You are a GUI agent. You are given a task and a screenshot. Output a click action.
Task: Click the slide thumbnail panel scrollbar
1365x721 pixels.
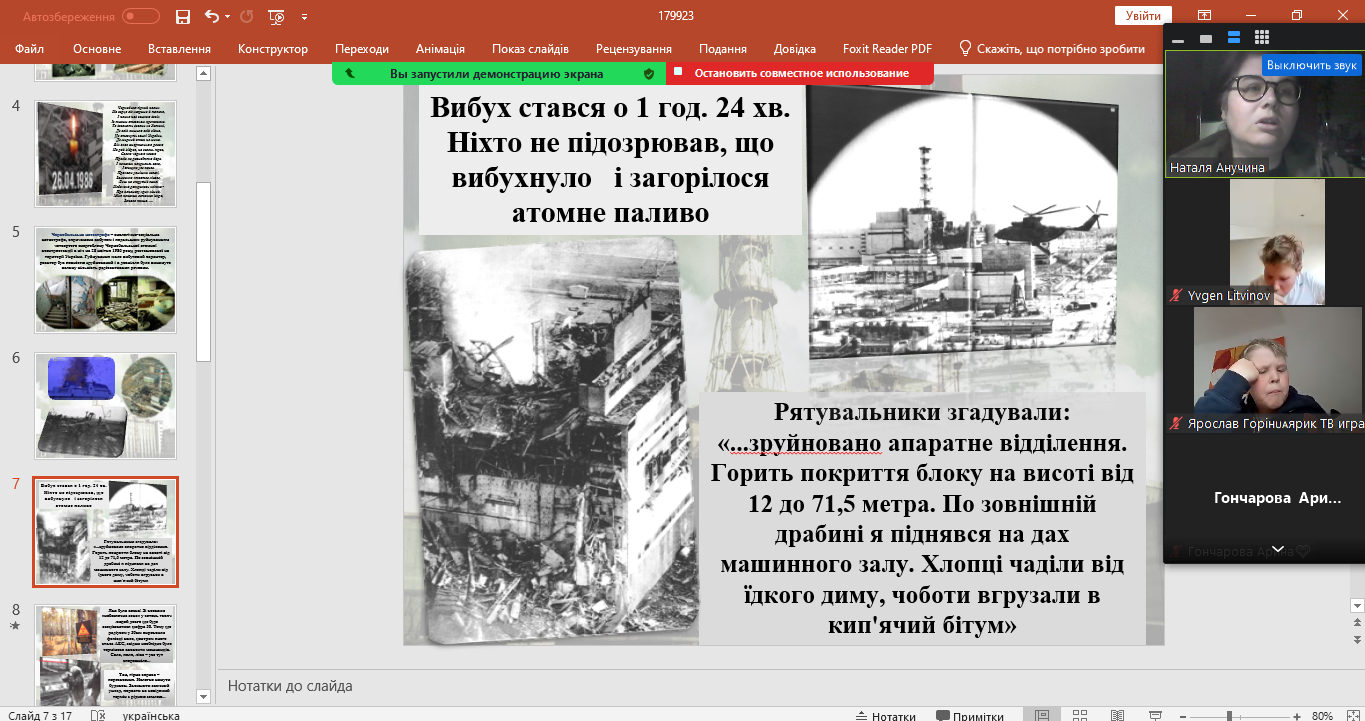[x=204, y=270]
